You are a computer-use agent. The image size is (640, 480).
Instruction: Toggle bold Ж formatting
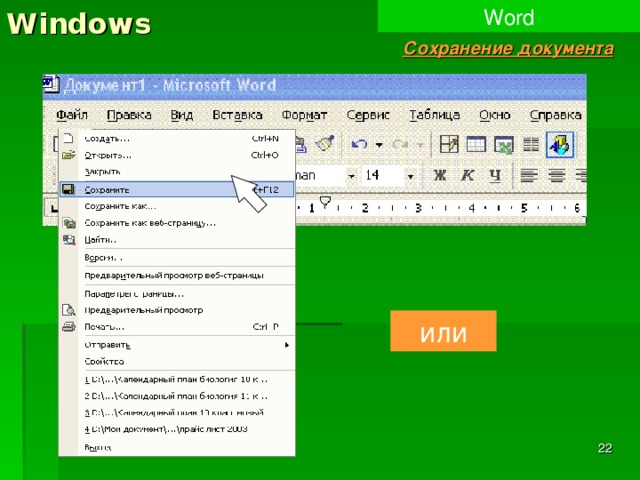pos(440,176)
